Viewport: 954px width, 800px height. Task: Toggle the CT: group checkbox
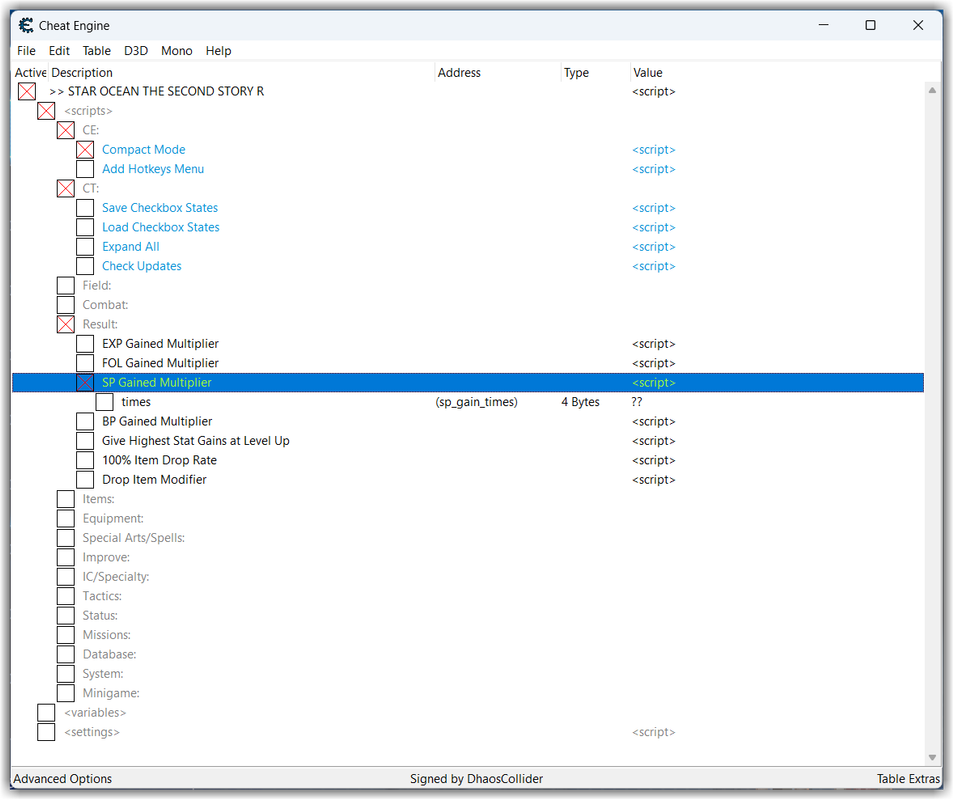click(x=66, y=189)
